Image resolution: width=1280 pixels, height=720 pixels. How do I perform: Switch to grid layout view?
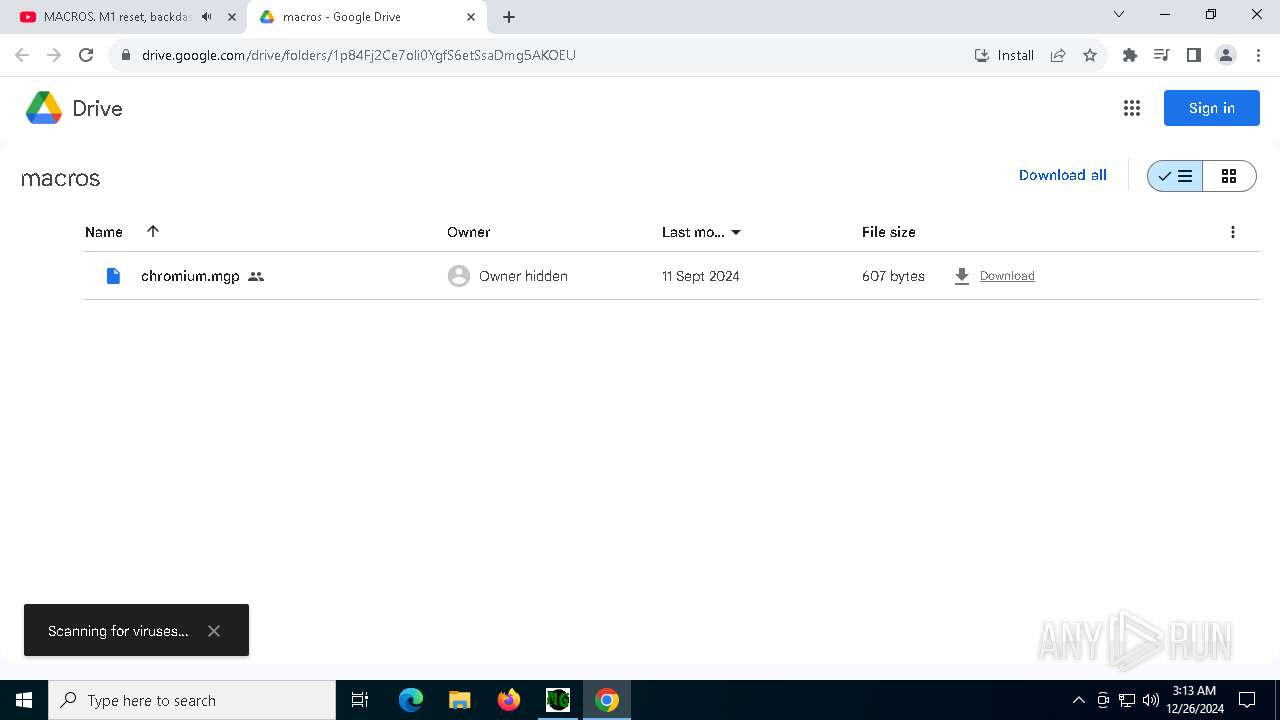[x=1229, y=176]
